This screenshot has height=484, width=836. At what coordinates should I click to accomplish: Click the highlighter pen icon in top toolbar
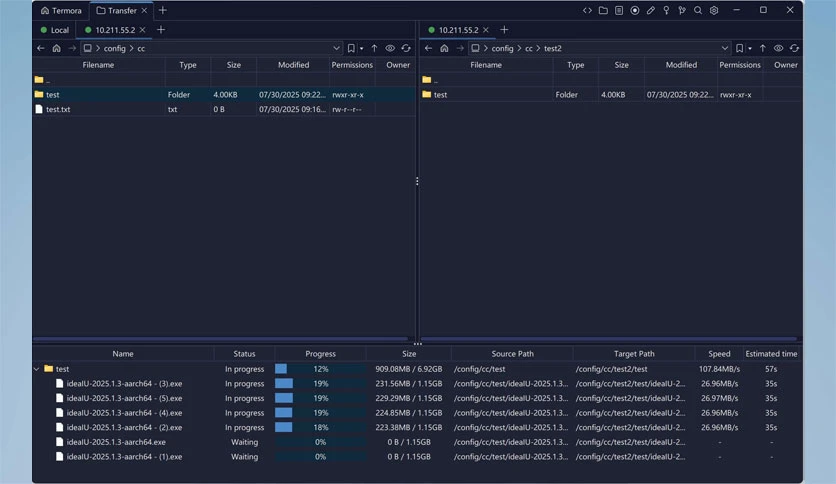click(650, 10)
